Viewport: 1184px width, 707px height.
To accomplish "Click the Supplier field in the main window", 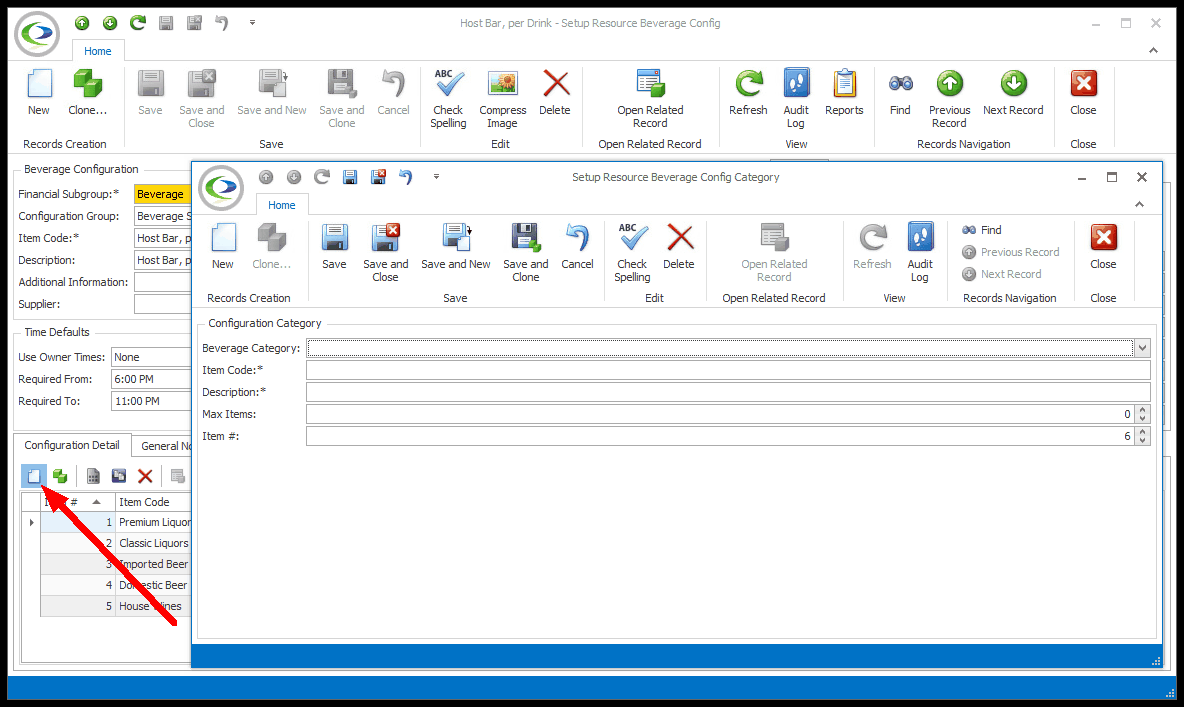I will click(x=162, y=304).
